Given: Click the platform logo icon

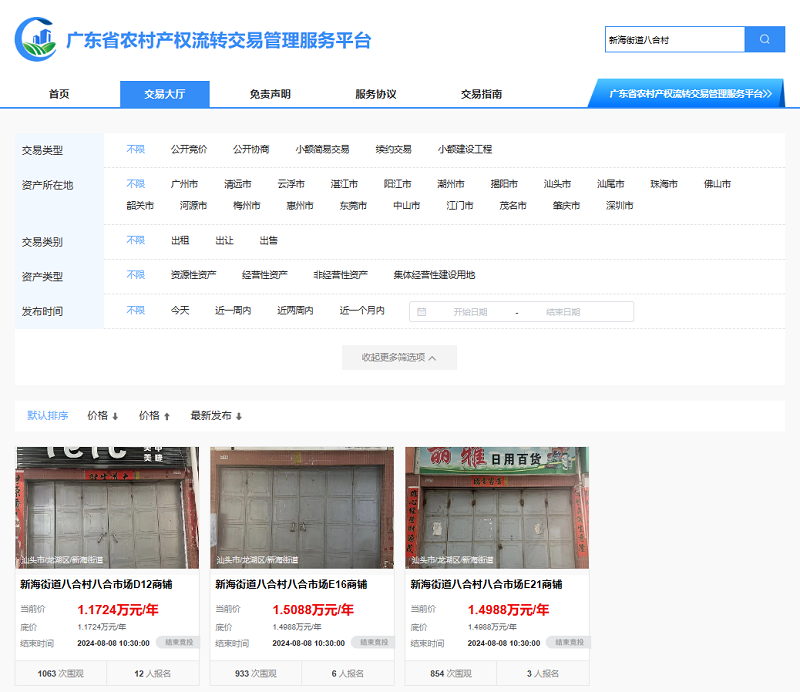Looking at the screenshot, I should click(x=36, y=40).
